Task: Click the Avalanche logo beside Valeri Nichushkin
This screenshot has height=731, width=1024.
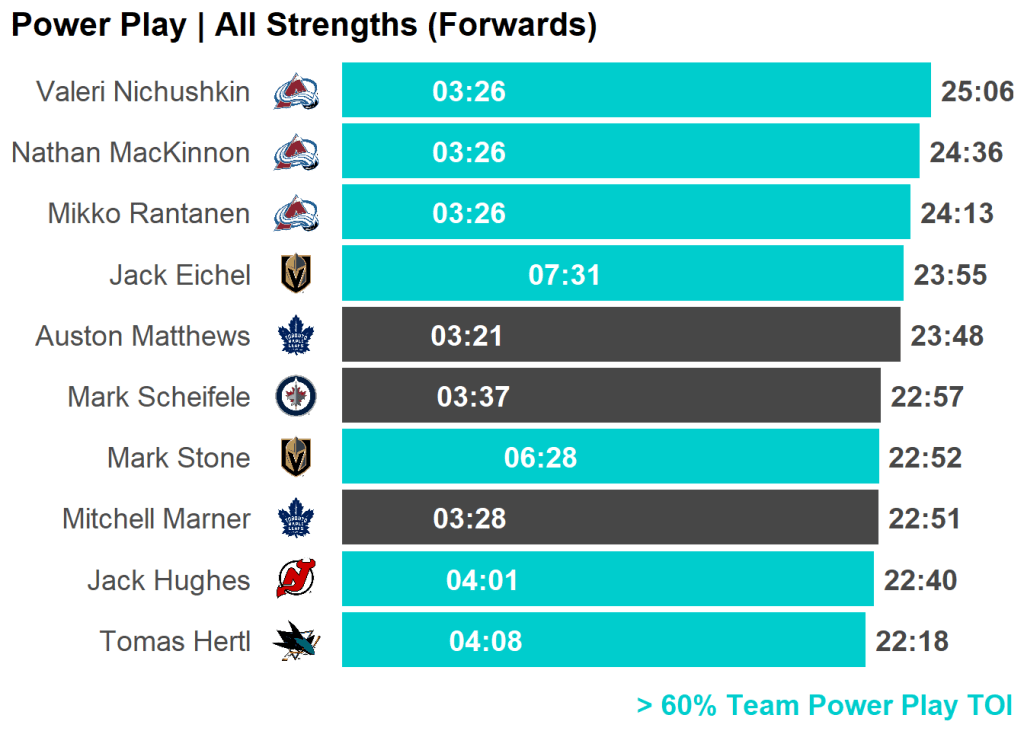Action: pos(296,92)
